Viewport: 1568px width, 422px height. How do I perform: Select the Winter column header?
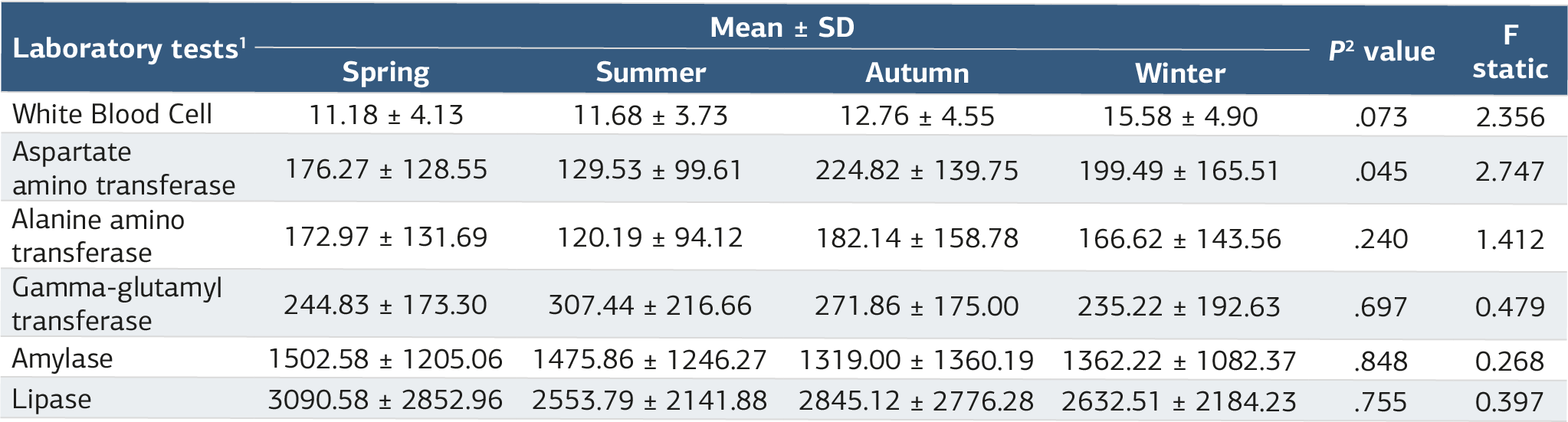click(1180, 73)
